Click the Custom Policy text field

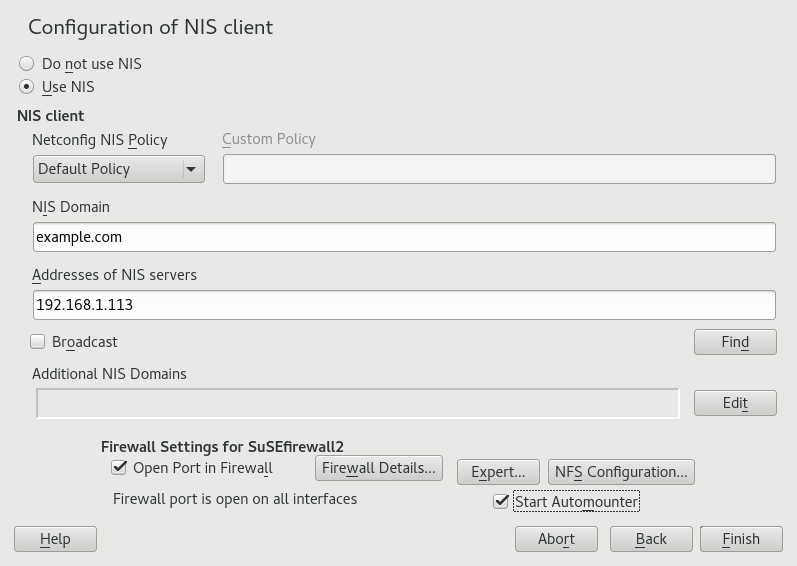tap(498, 169)
